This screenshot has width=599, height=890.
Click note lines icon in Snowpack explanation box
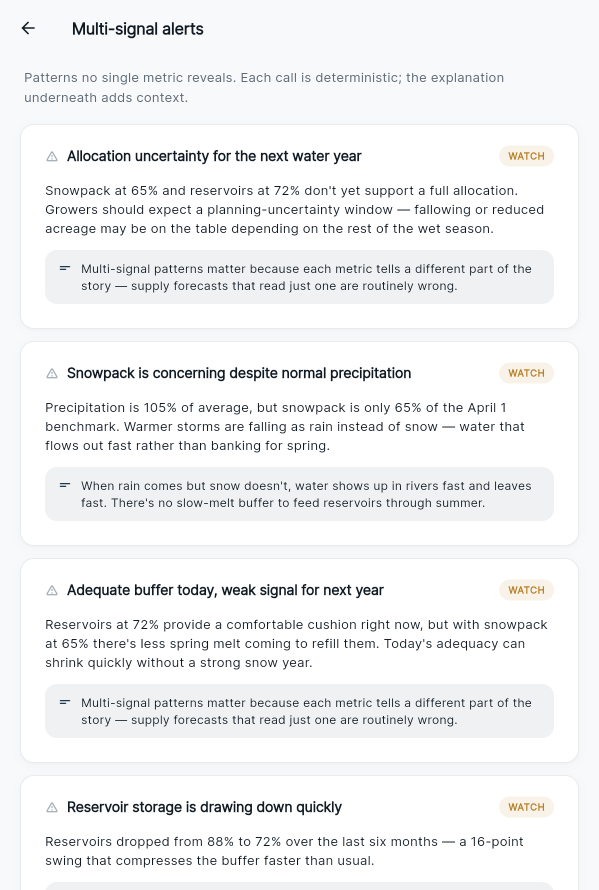(x=65, y=485)
